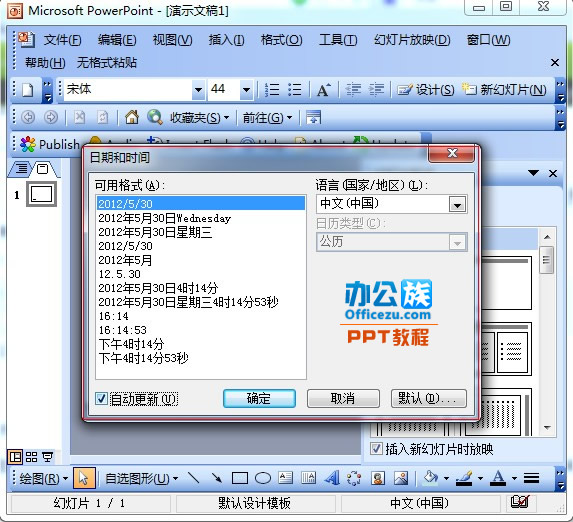The image size is (573, 522).
Task: Click the Insert WordArt icon
Action: [332, 478]
